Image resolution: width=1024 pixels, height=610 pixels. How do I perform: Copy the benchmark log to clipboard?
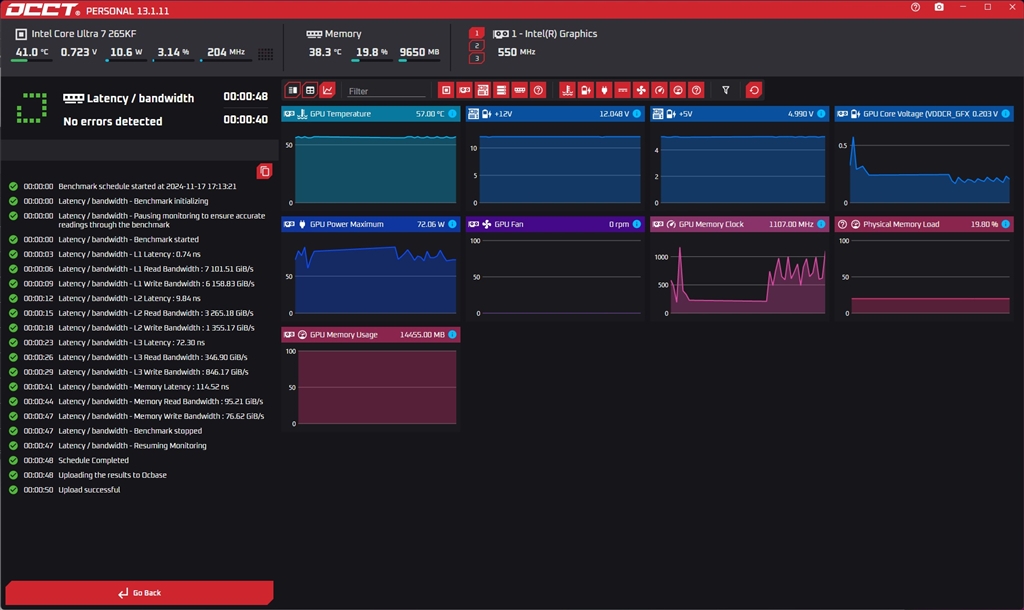pos(264,171)
